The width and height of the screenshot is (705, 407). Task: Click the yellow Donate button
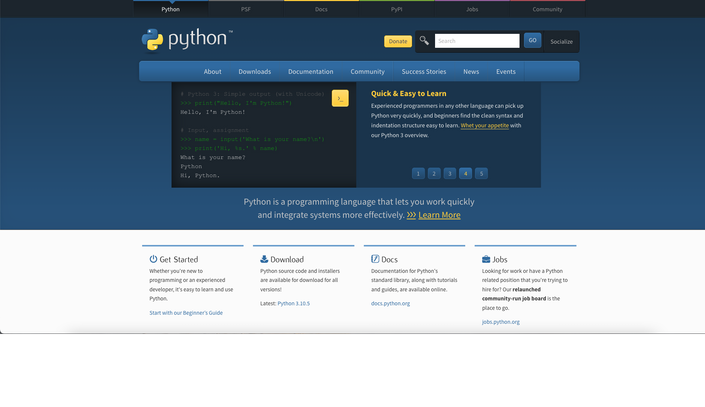(x=398, y=41)
